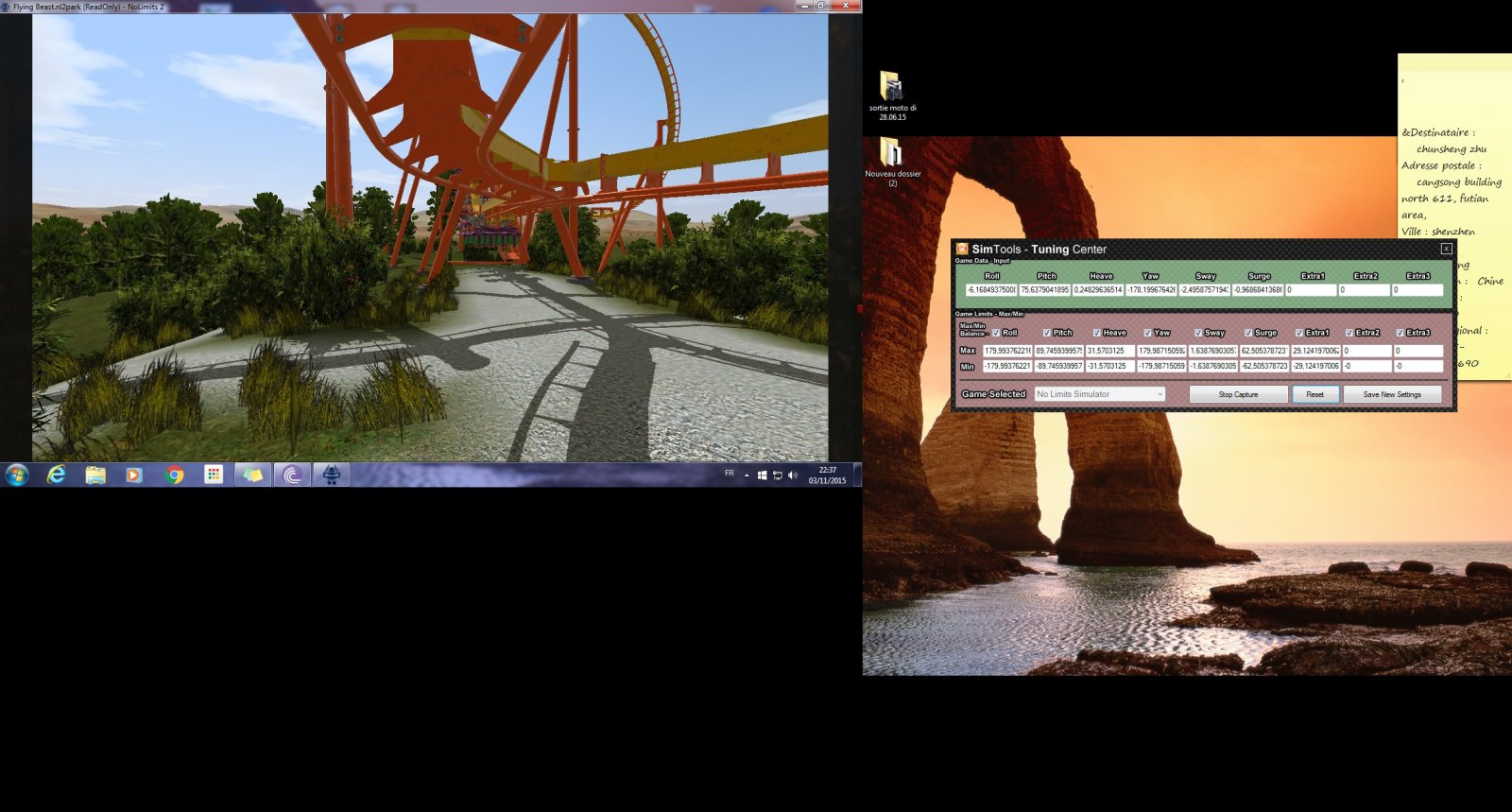This screenshot has width=1512, height=812.
Task: Click the Yaw Max limit field
Action: click(x=1161, y=351)
